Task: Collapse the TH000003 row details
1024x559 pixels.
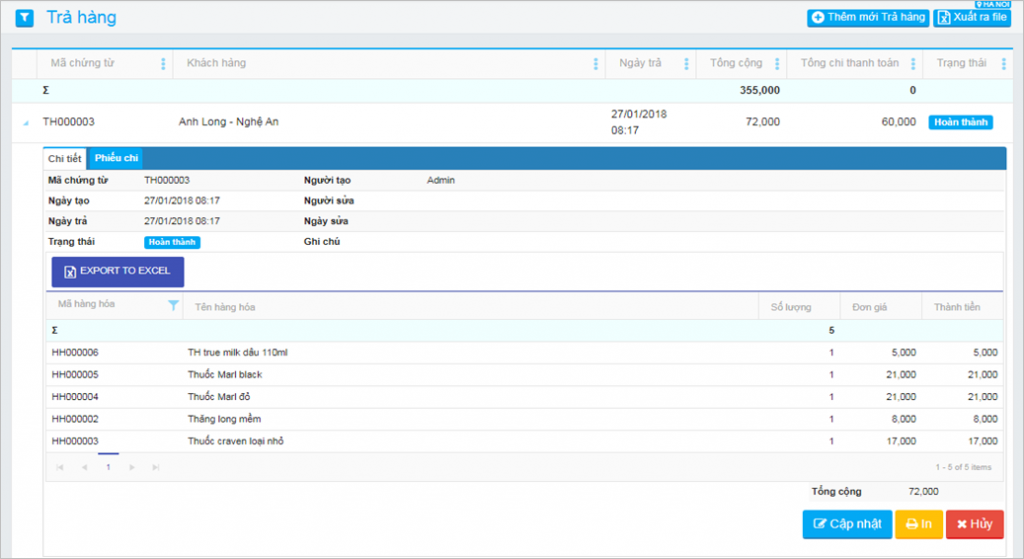Action: [x=26, y=123]
